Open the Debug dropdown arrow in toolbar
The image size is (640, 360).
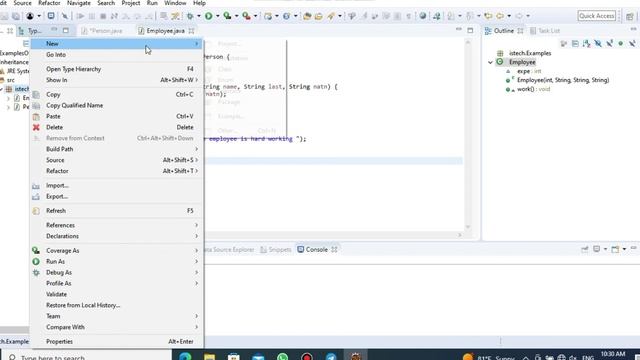(x=199, y=16)
